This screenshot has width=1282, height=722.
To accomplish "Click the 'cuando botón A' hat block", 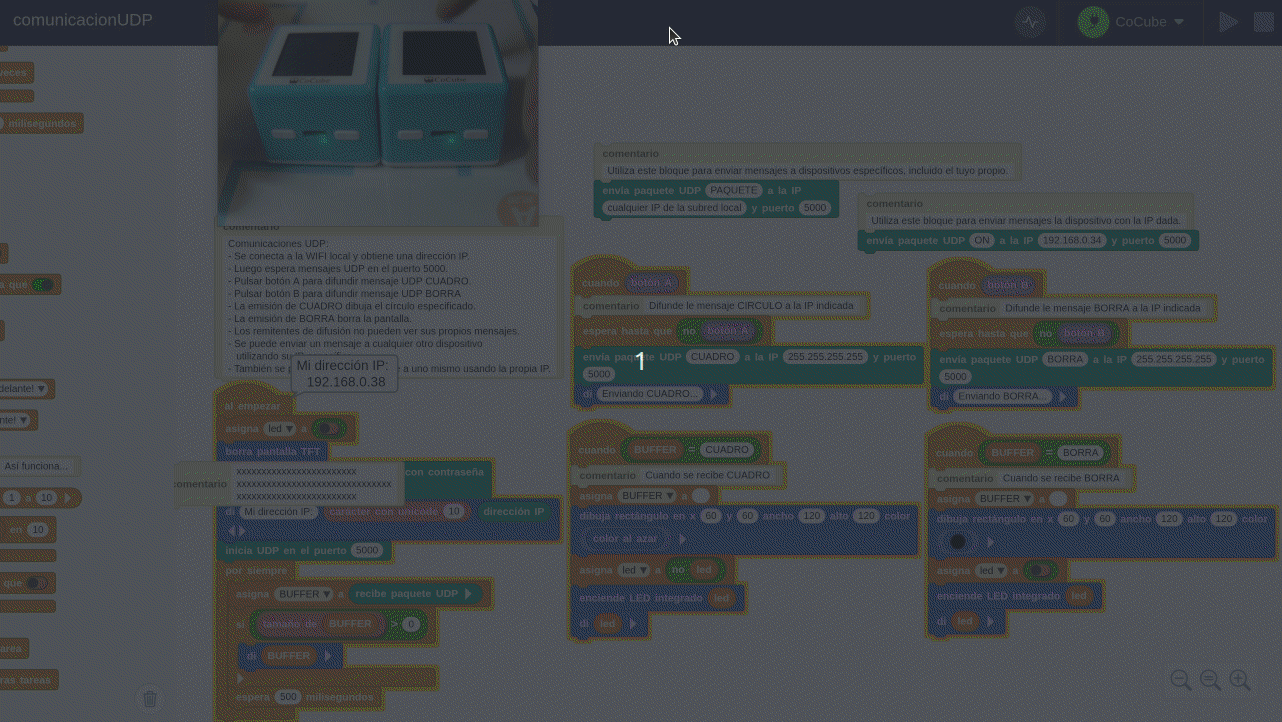I will tap(600, 283).
